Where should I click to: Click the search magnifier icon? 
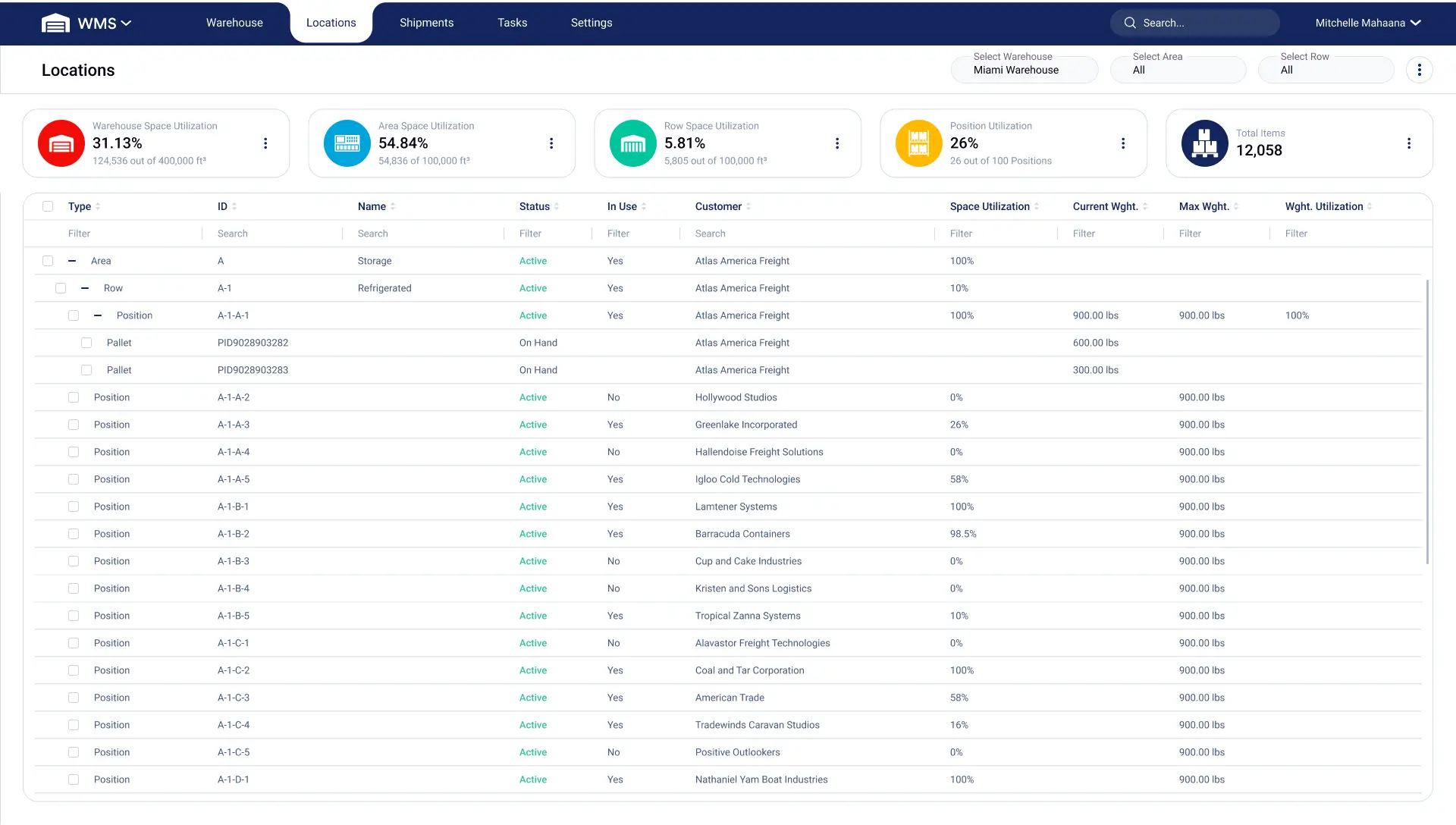click(1130, 23)
